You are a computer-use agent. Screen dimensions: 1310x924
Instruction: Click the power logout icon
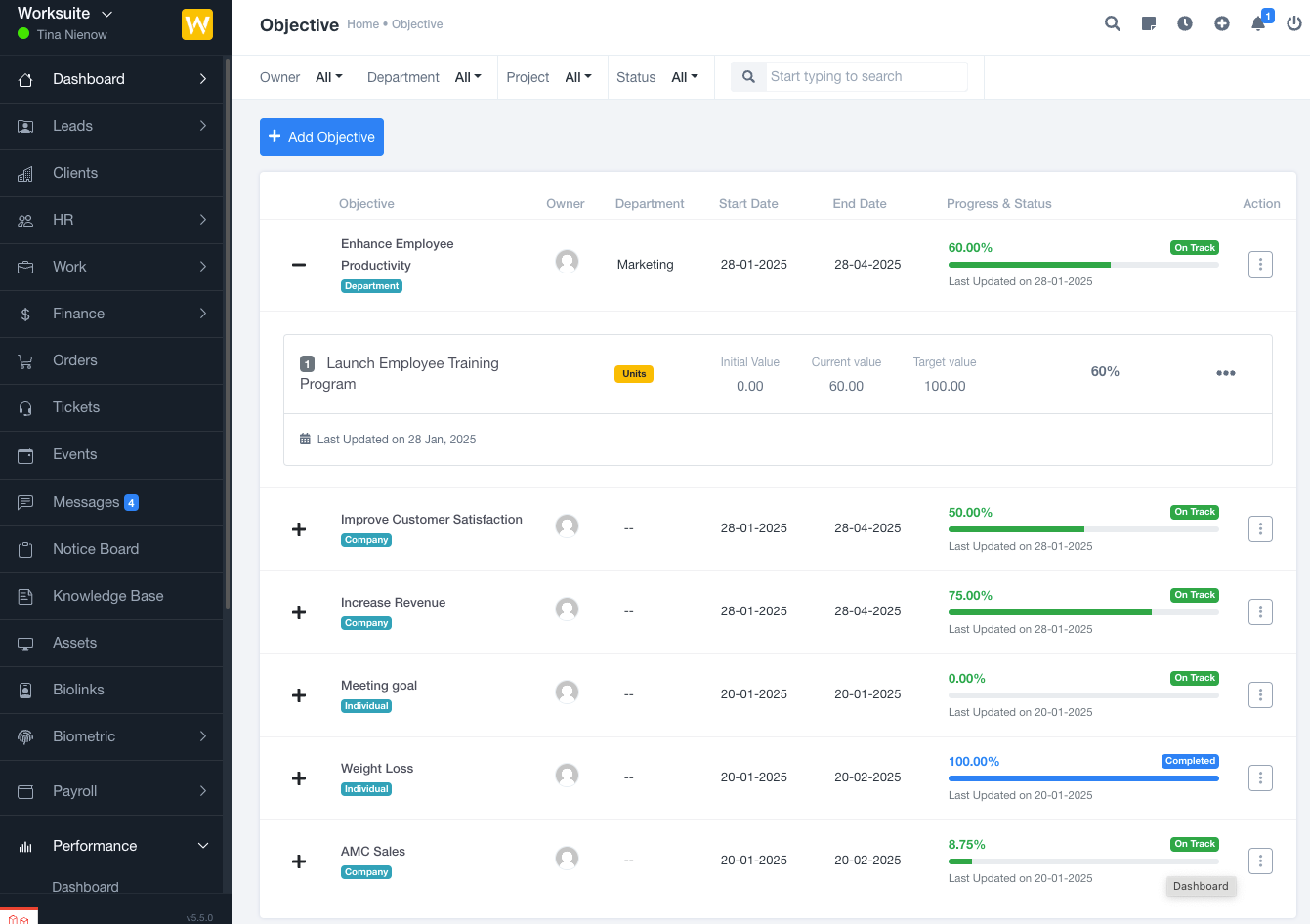pyautogui.click(x=1294, y=23)
